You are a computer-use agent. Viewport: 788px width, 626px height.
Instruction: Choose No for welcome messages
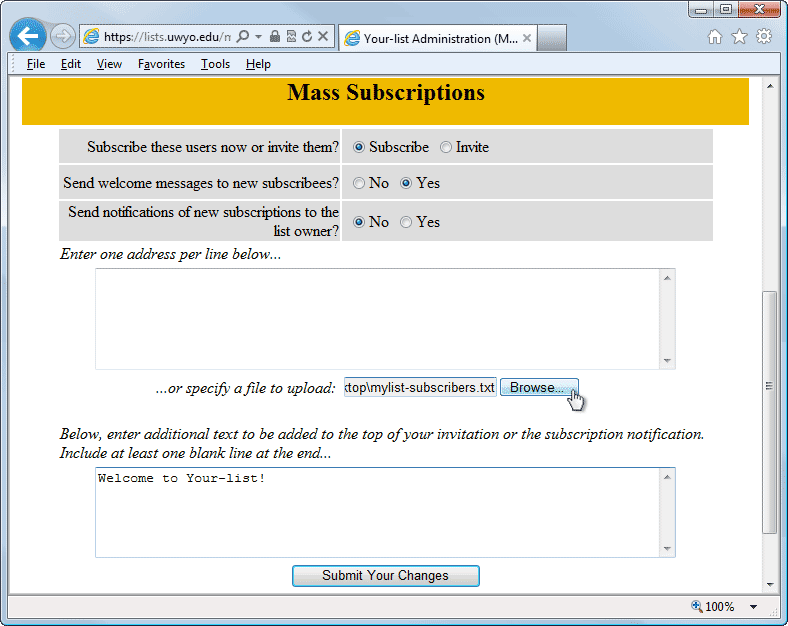coord(358,183)
